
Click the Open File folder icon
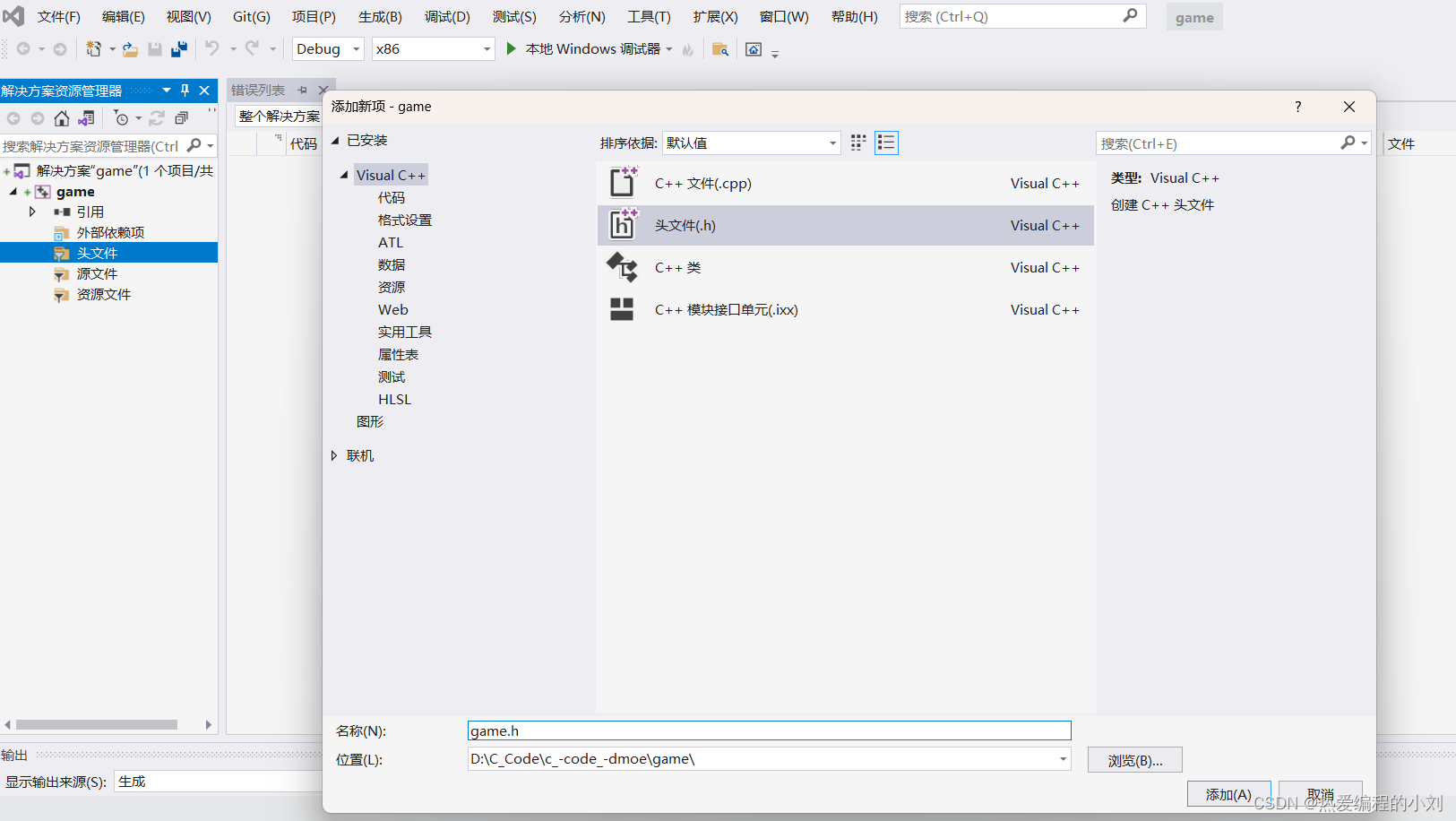click(130, 49)
